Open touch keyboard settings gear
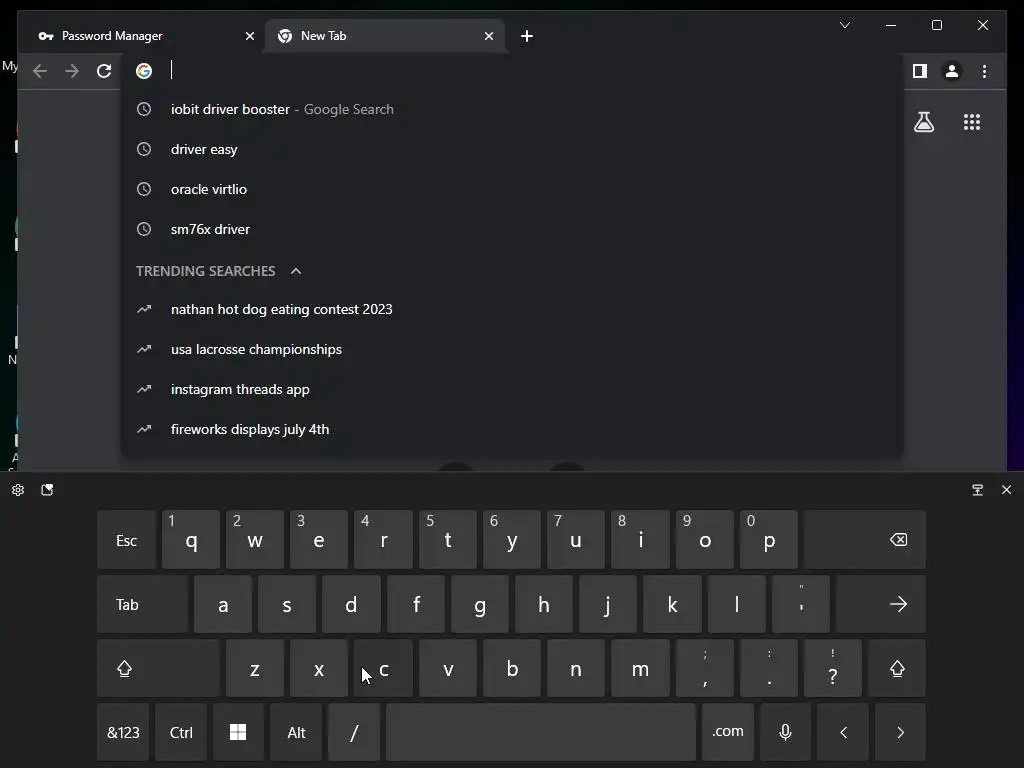The width and height of the screenshot is (1024, 768). pos(18,490)
